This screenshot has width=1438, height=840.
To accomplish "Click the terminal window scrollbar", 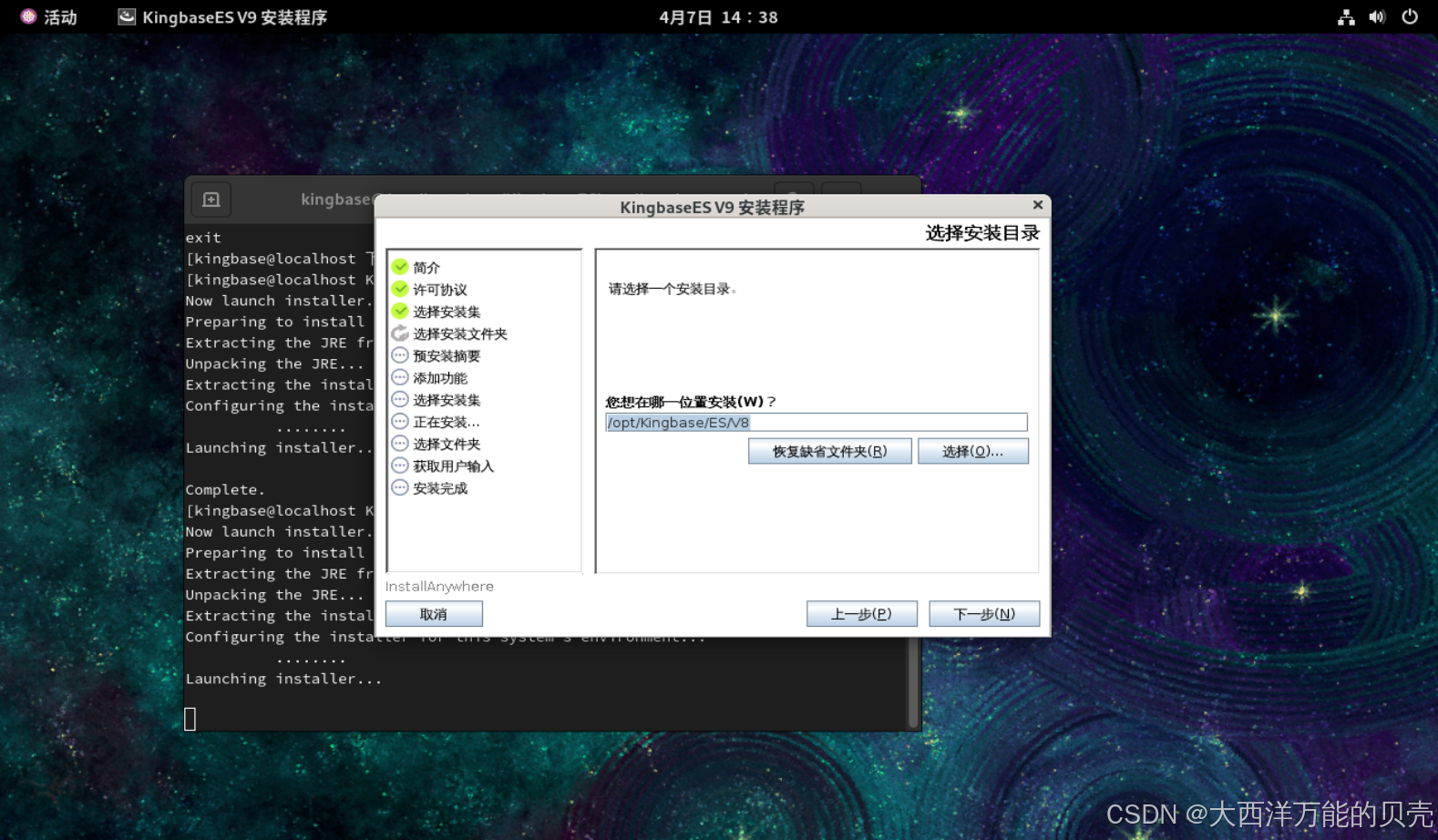I will (x=914, y=681).
